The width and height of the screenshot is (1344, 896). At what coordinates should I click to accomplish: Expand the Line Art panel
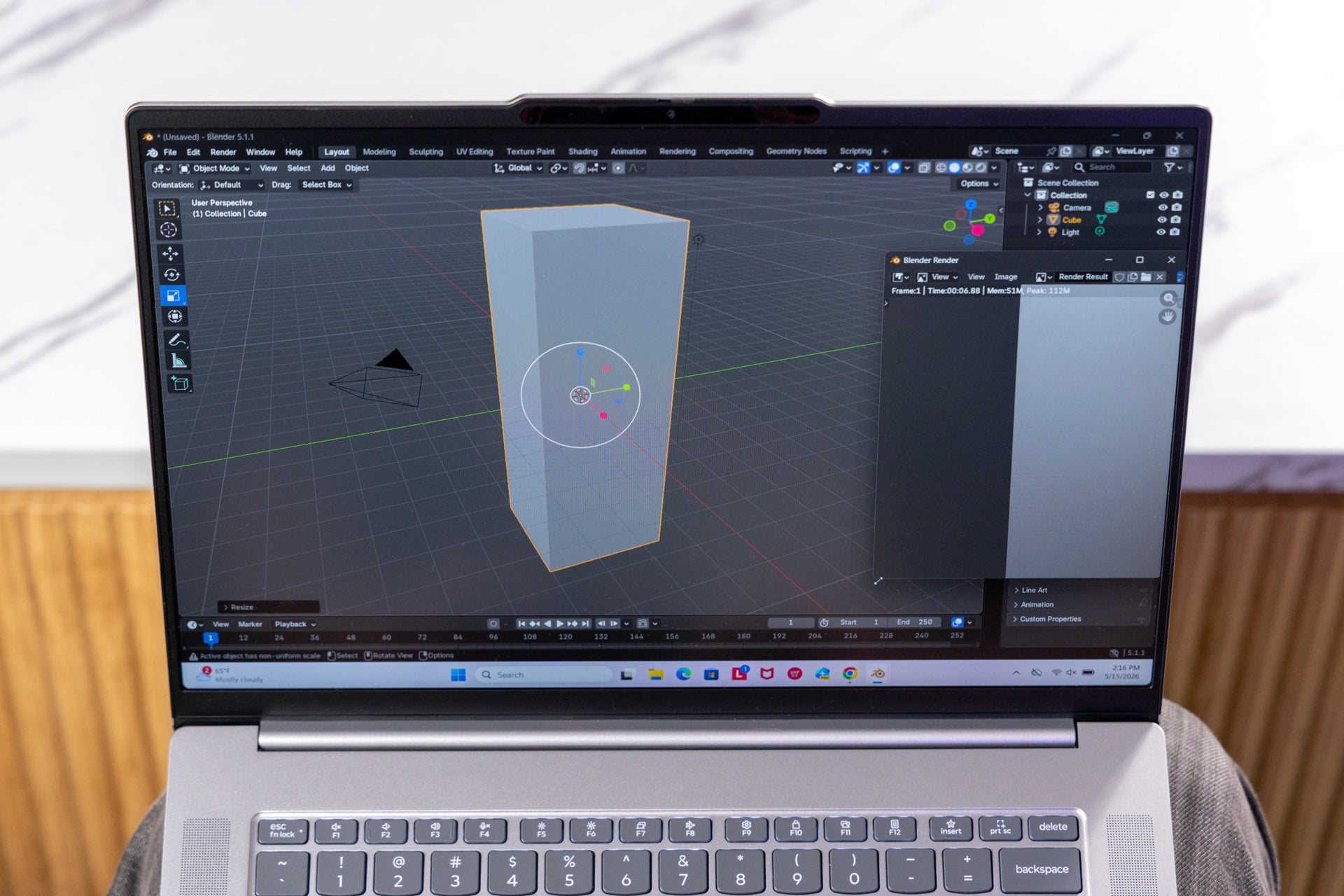(1034, 590)
